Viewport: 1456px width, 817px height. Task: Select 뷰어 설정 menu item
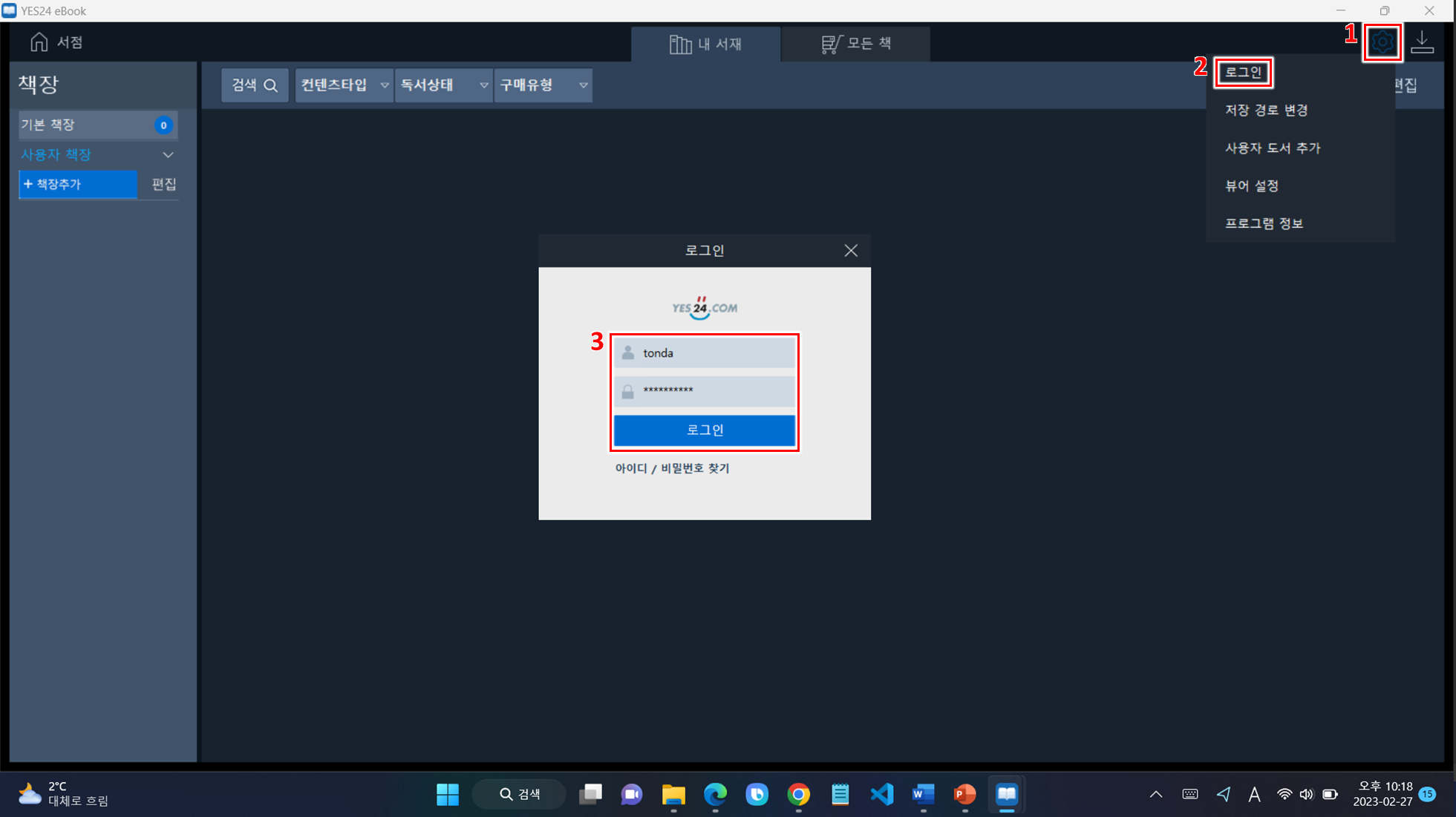[1252, 186]
